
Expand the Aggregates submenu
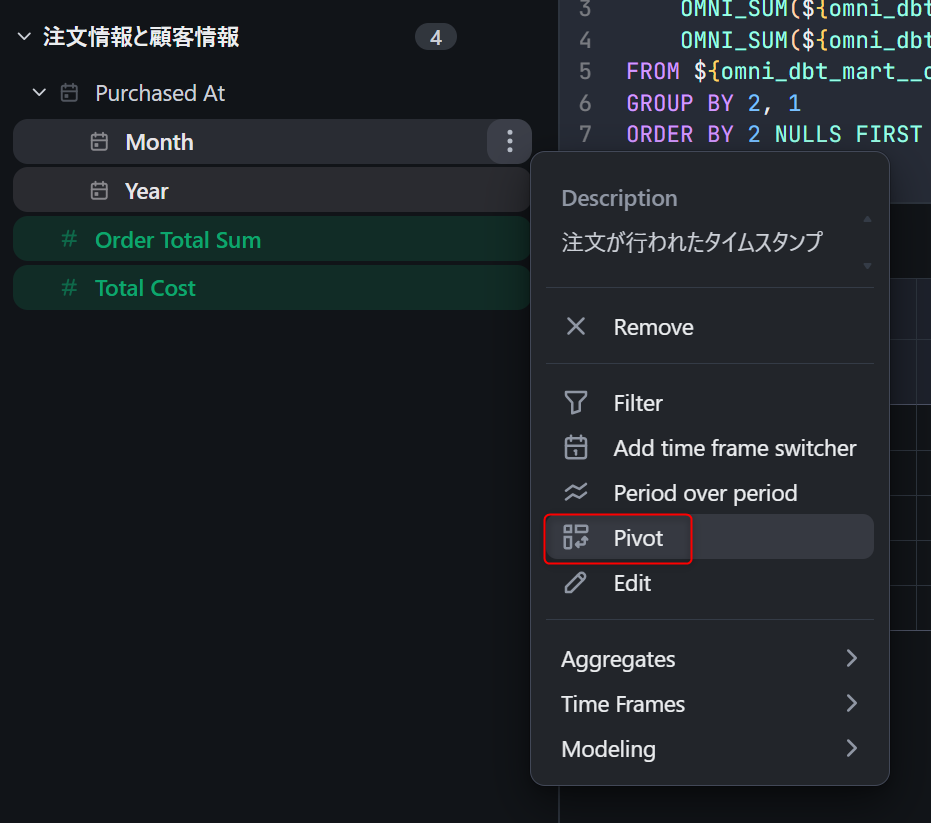851,659
